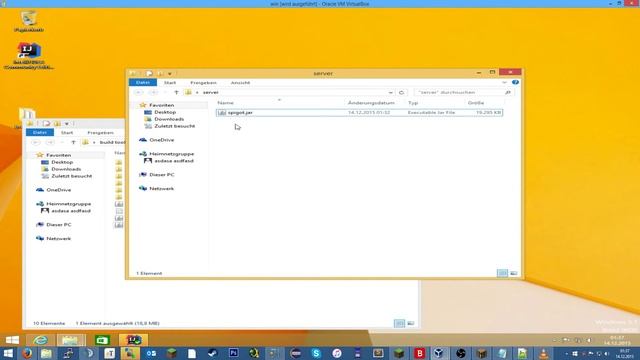Open the Freigeben tab in server window
The height and width of the screenshot is (360, 640).
(x=203, y=82)
